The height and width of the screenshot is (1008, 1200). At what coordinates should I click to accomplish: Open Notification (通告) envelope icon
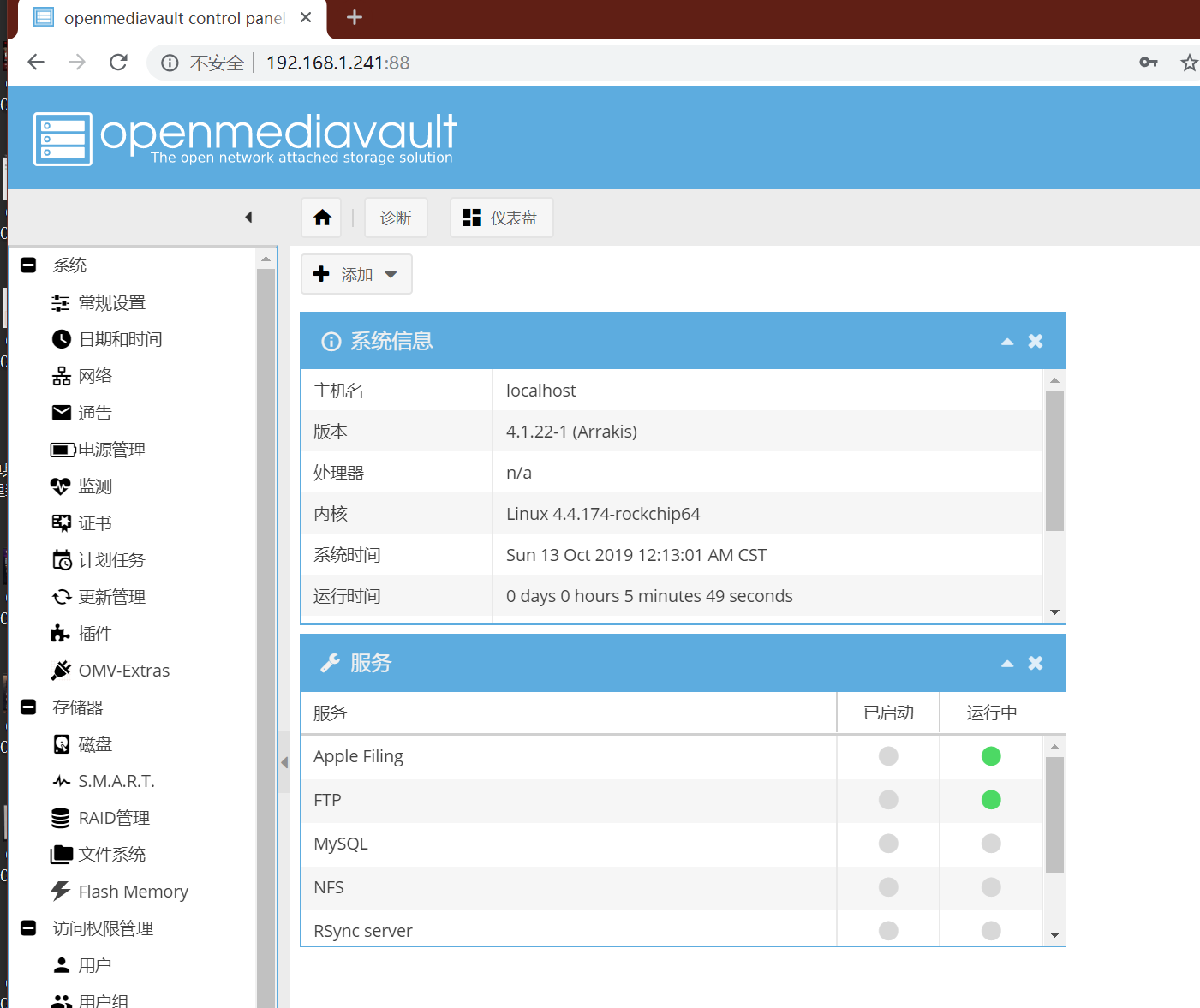(61, 413)
